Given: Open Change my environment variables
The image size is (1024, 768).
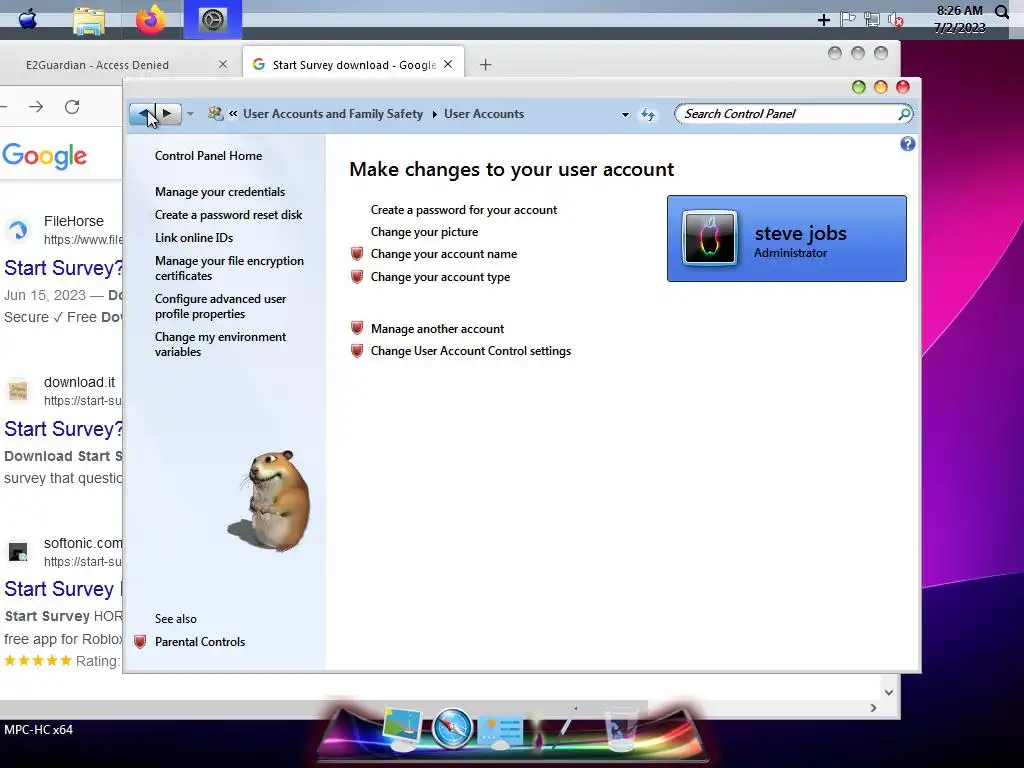Looking at the screenshot, I should coord(221,344).
